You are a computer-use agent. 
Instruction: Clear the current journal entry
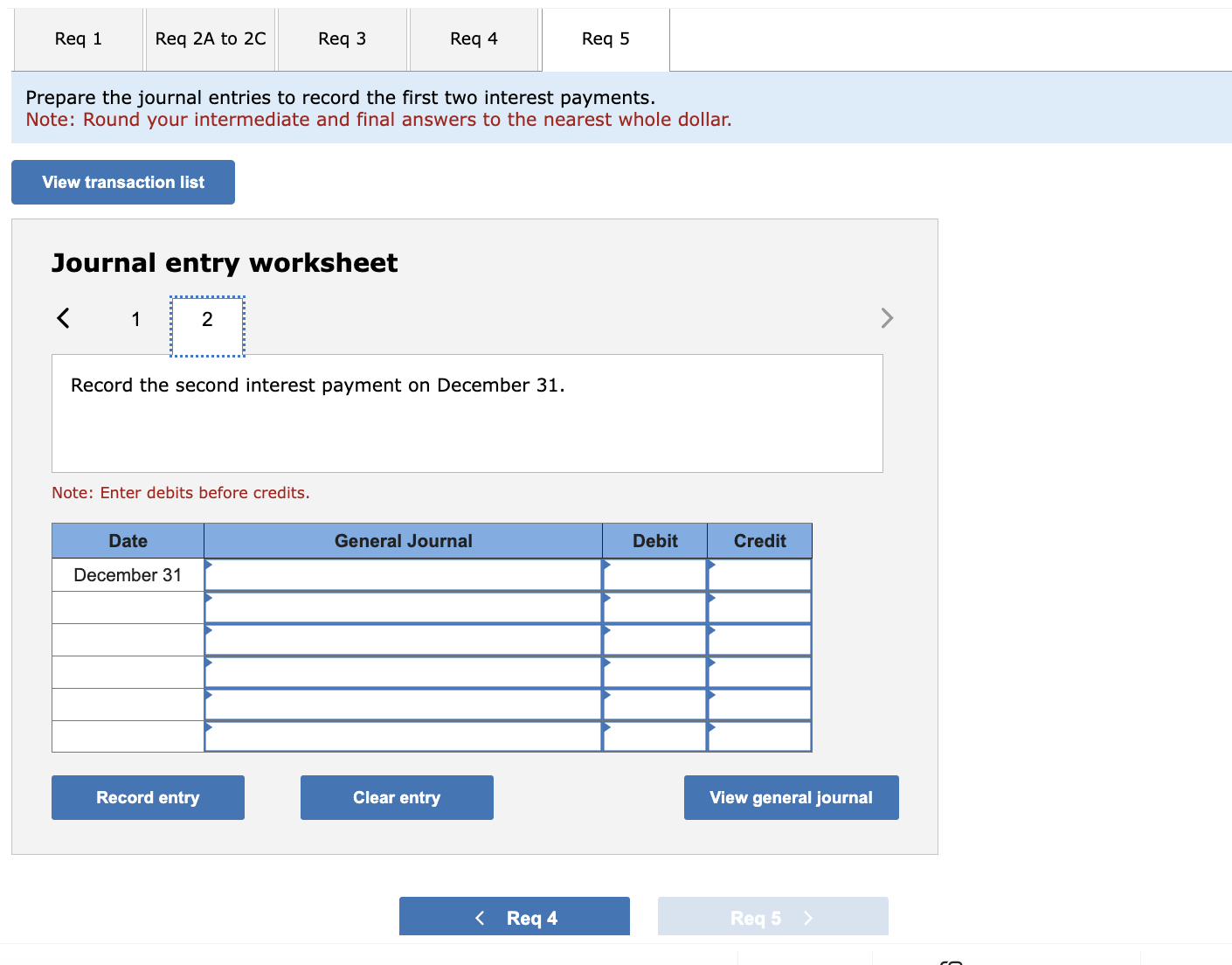click(397, 797)
